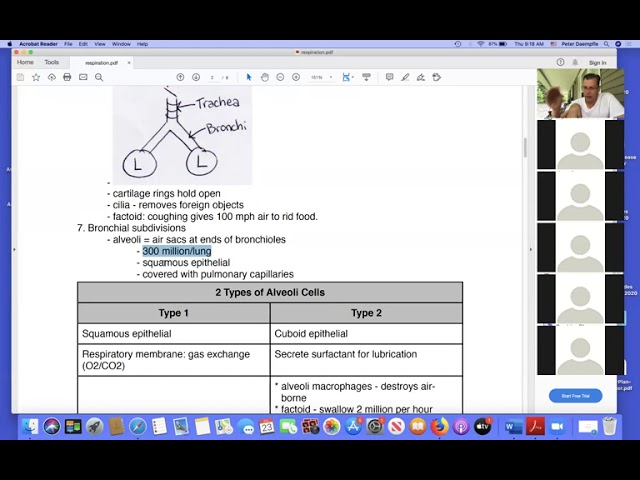The image size is (640, 480).
Task: Click the email envelope icon
Action: [83, 77]
